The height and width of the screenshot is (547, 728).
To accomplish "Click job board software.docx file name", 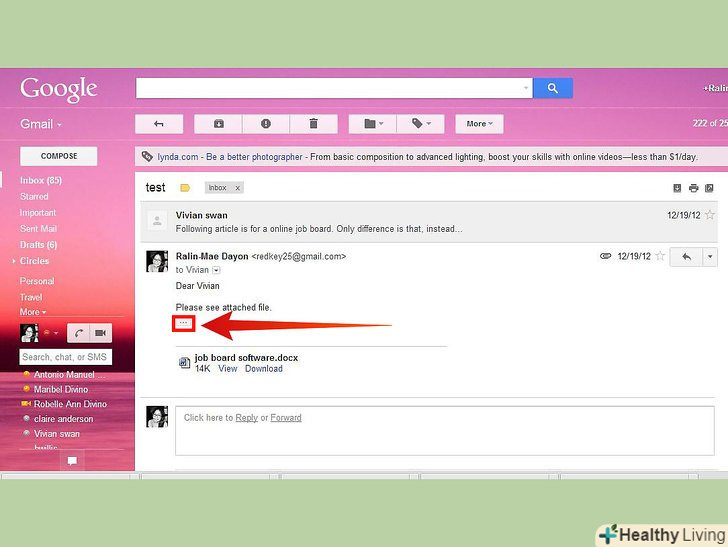I will point(246,358).
